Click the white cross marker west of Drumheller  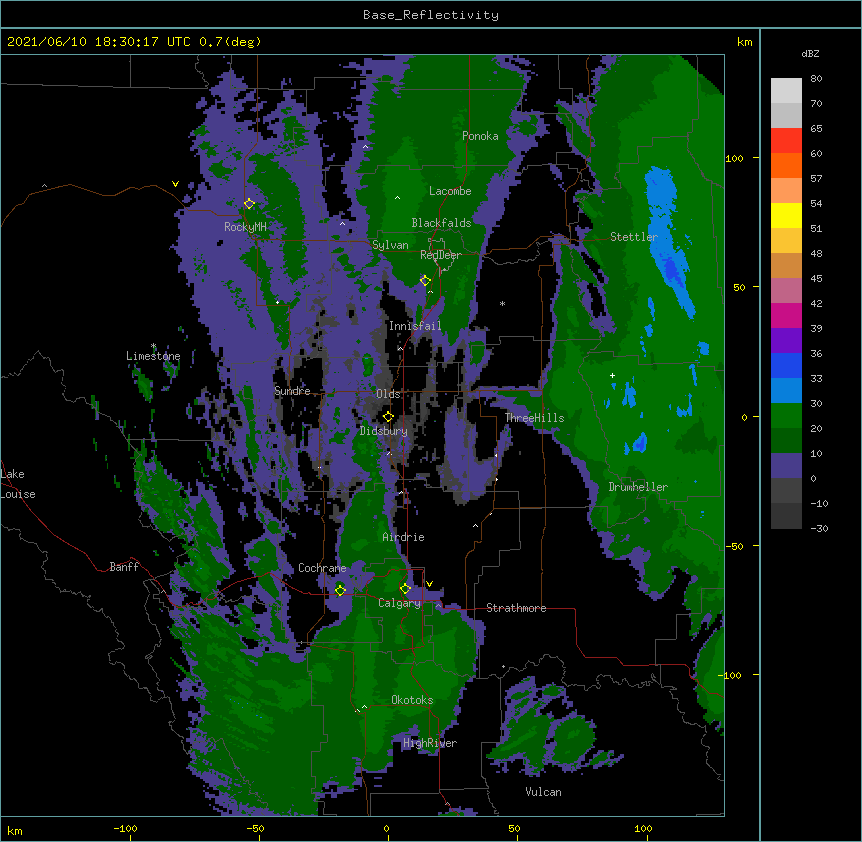pos(612,375)
